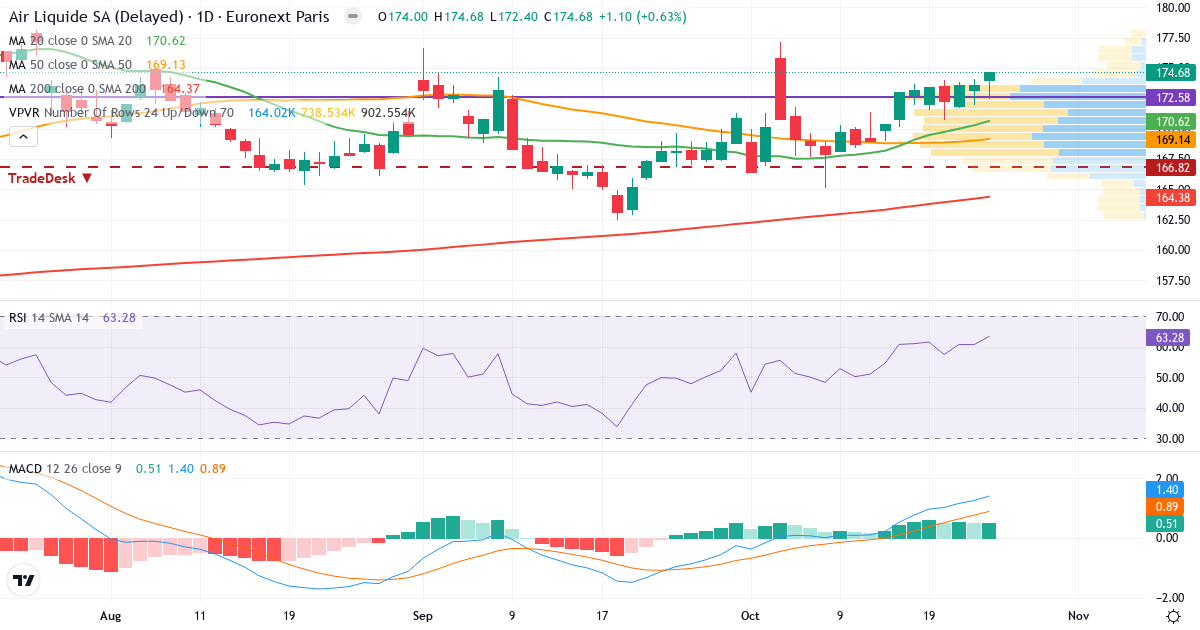Click the change value +1.10 (+0.63%)

click(641, 17)
